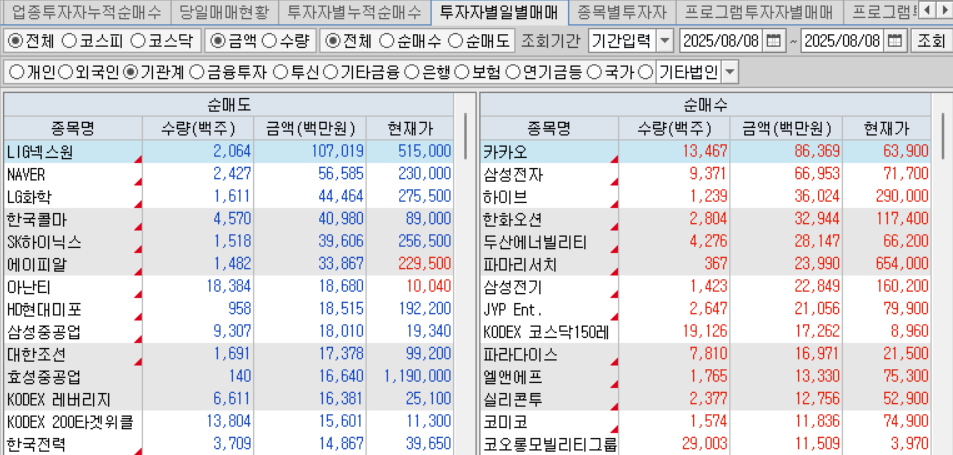Viewport: 953px width, 455px height.
Task: Select the 카카오 stock row
Action: pos(705,151)
